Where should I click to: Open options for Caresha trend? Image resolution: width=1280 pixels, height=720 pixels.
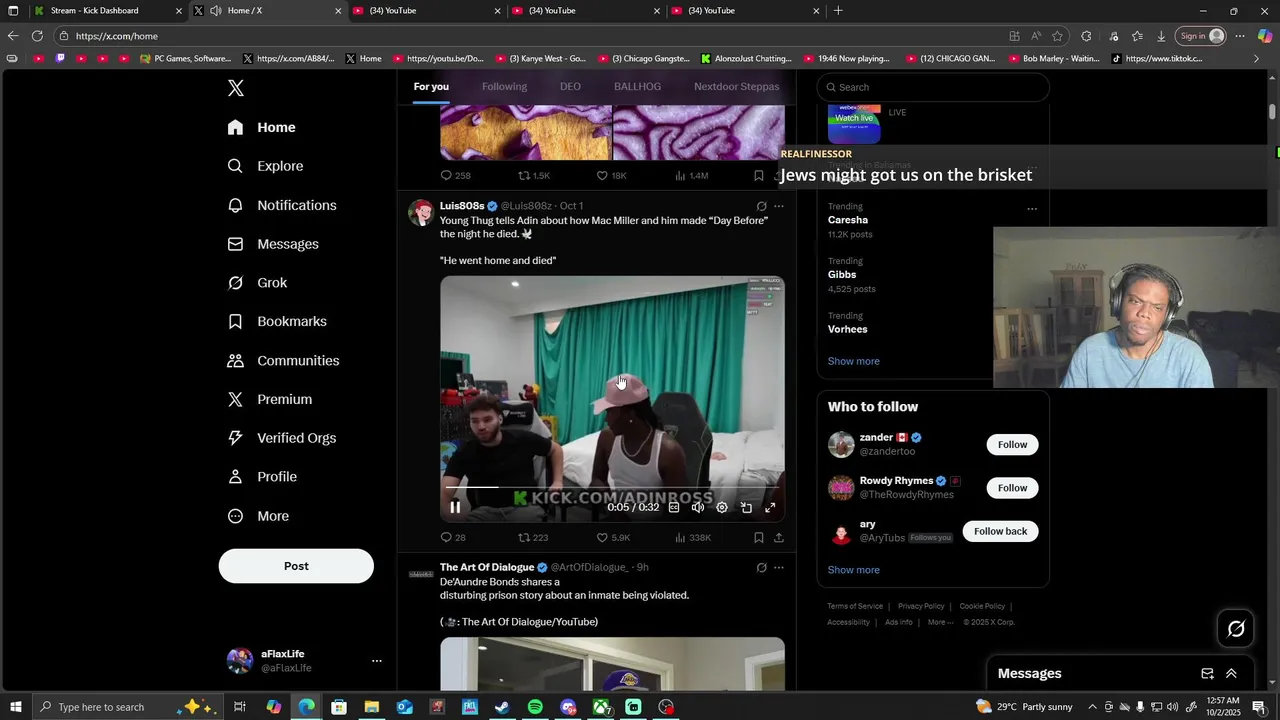click(1032, 209)
